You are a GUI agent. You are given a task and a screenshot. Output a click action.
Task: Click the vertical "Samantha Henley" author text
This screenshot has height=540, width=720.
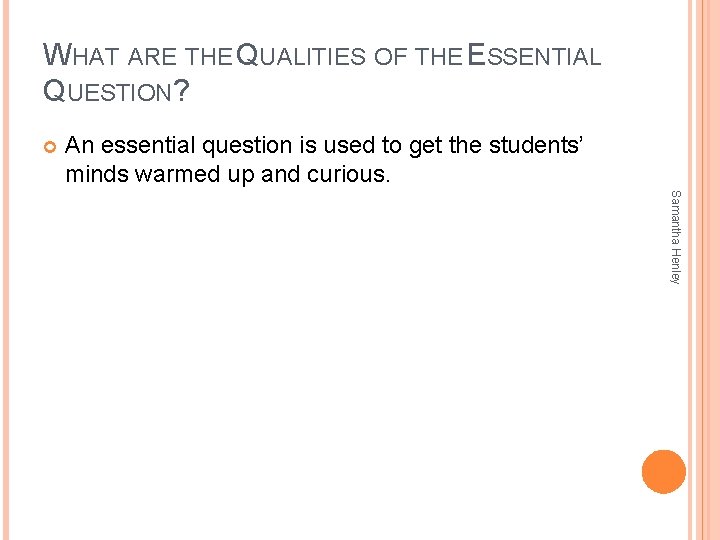tap(675, 236)
